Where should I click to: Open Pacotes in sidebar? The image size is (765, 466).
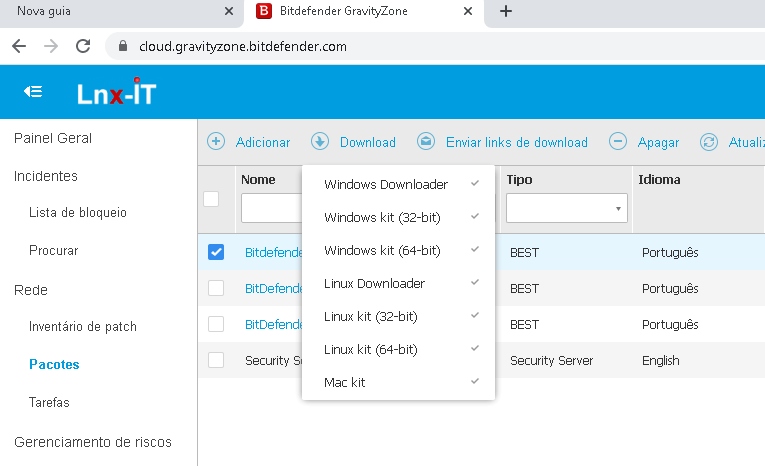pos(54,365)
